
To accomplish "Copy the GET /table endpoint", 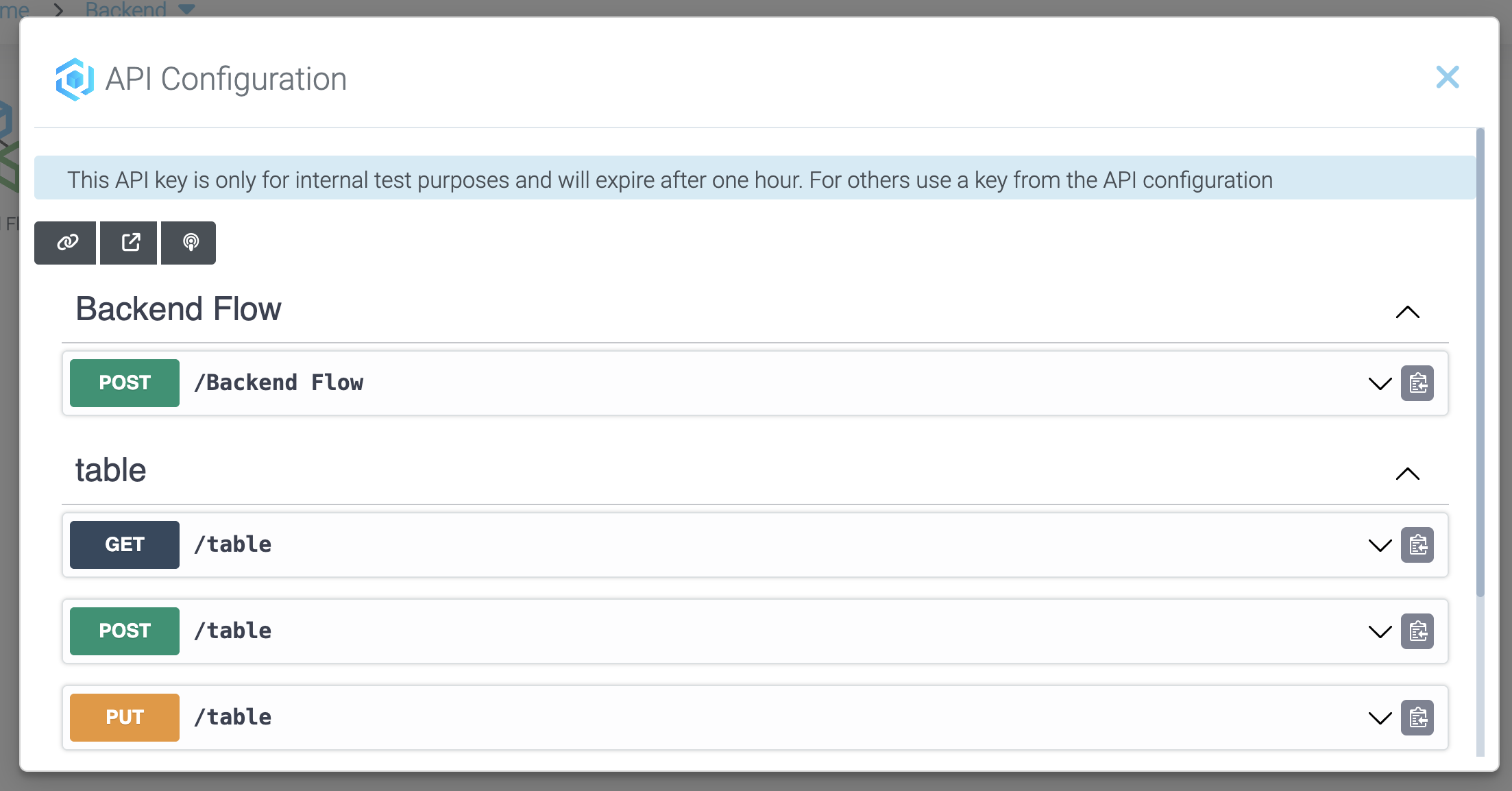I will click(x=1417, y=545).
